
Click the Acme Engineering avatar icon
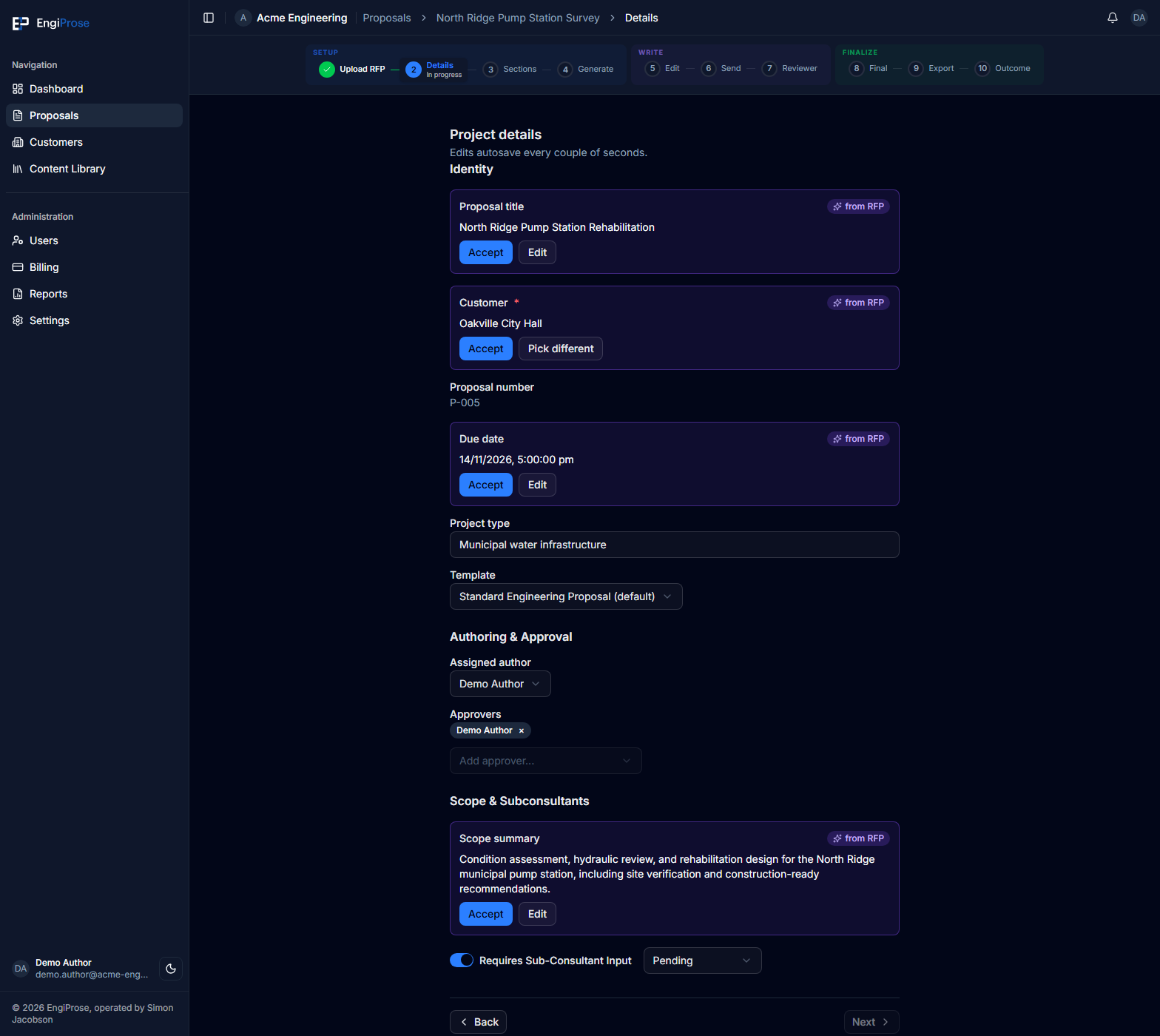[243, 18]
